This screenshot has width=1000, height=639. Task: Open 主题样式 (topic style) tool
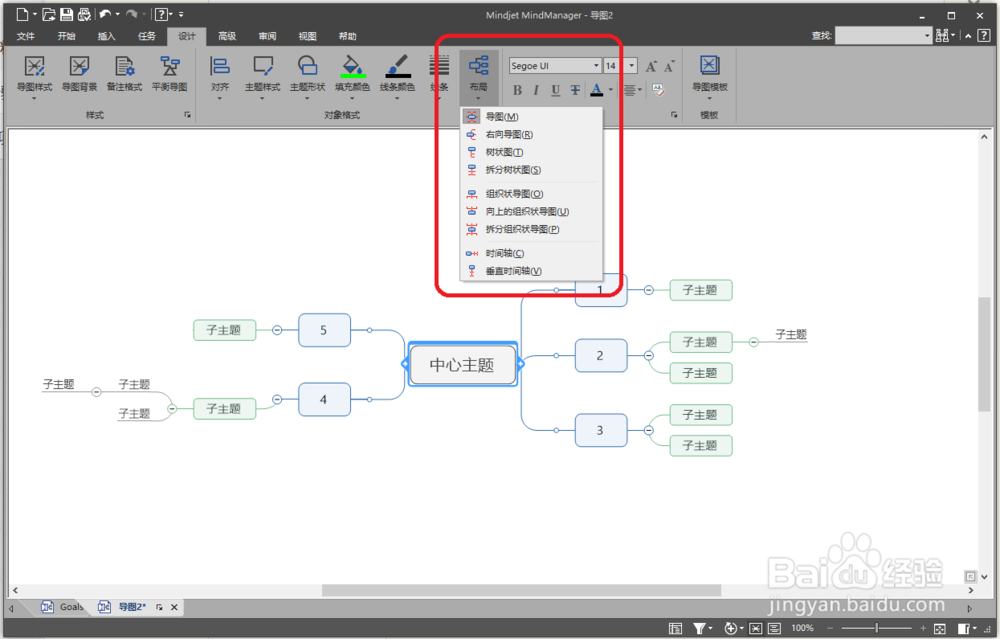(263, 75)
